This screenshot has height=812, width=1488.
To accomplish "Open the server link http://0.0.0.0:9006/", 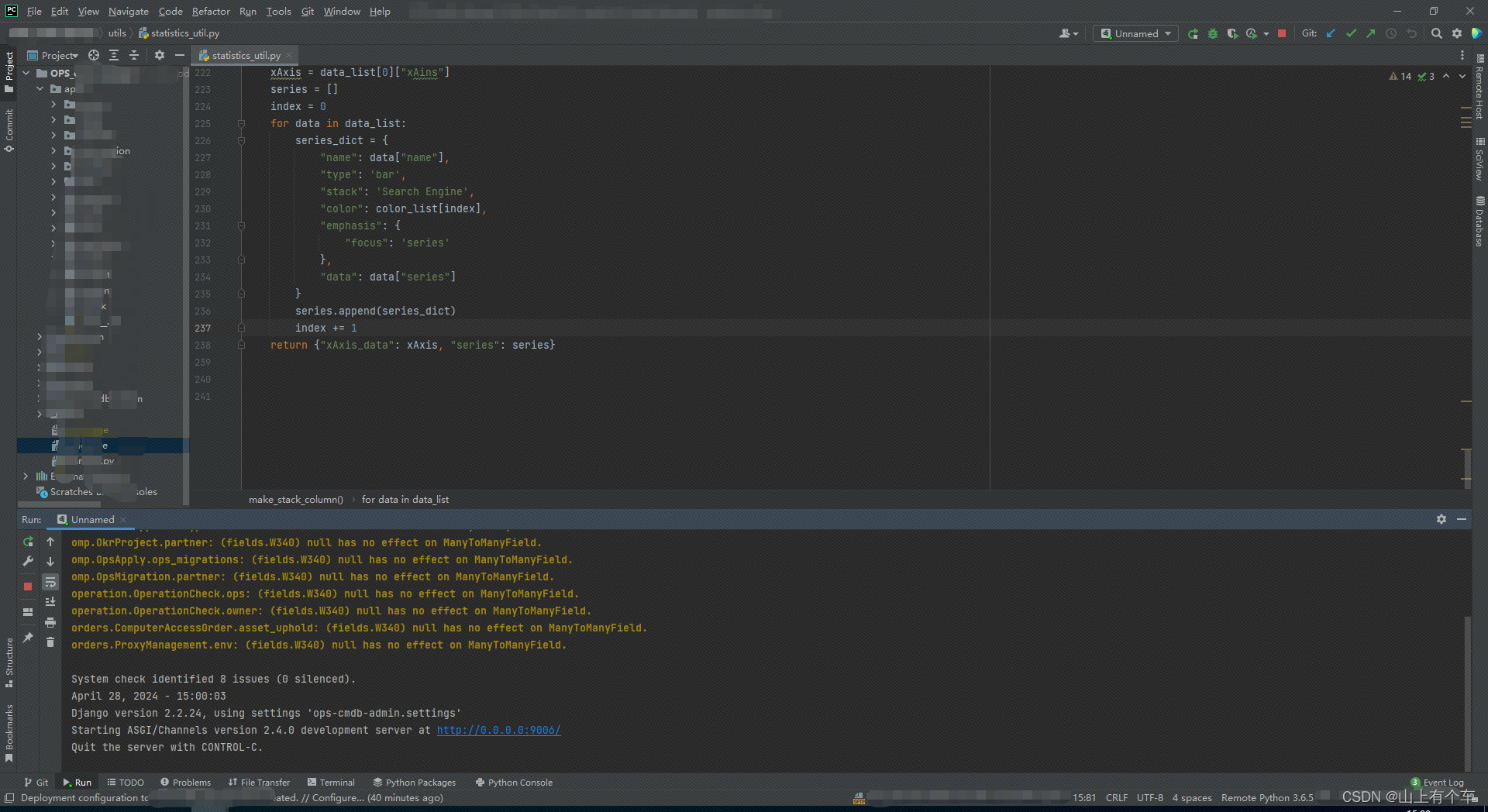I will click(x=498, y=730).
